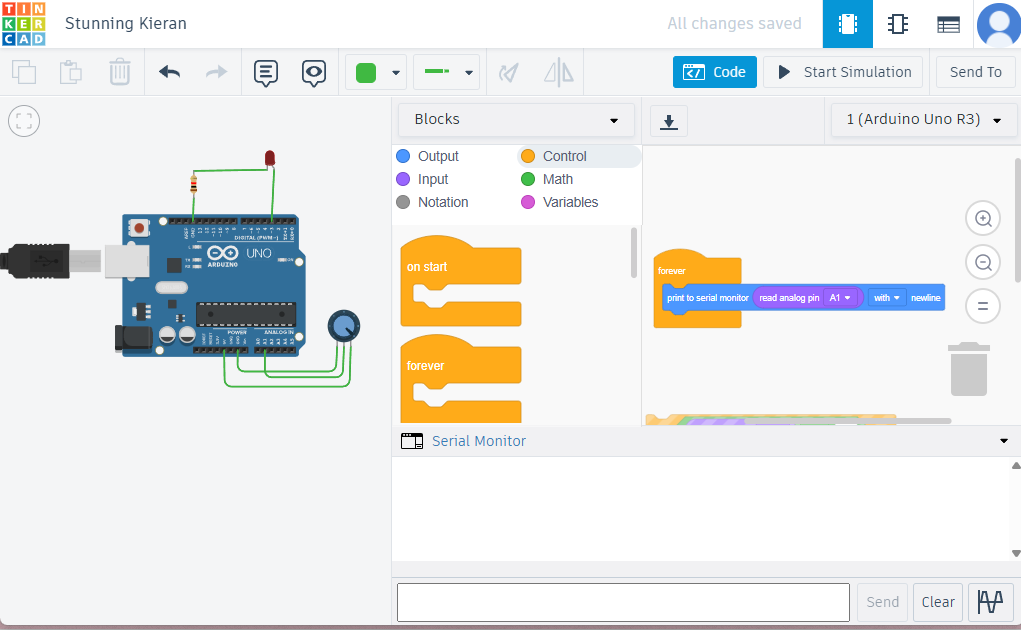Zoom in the blocks workspace
This screenshot has width=1021, height=630.
tap(983, 218)
